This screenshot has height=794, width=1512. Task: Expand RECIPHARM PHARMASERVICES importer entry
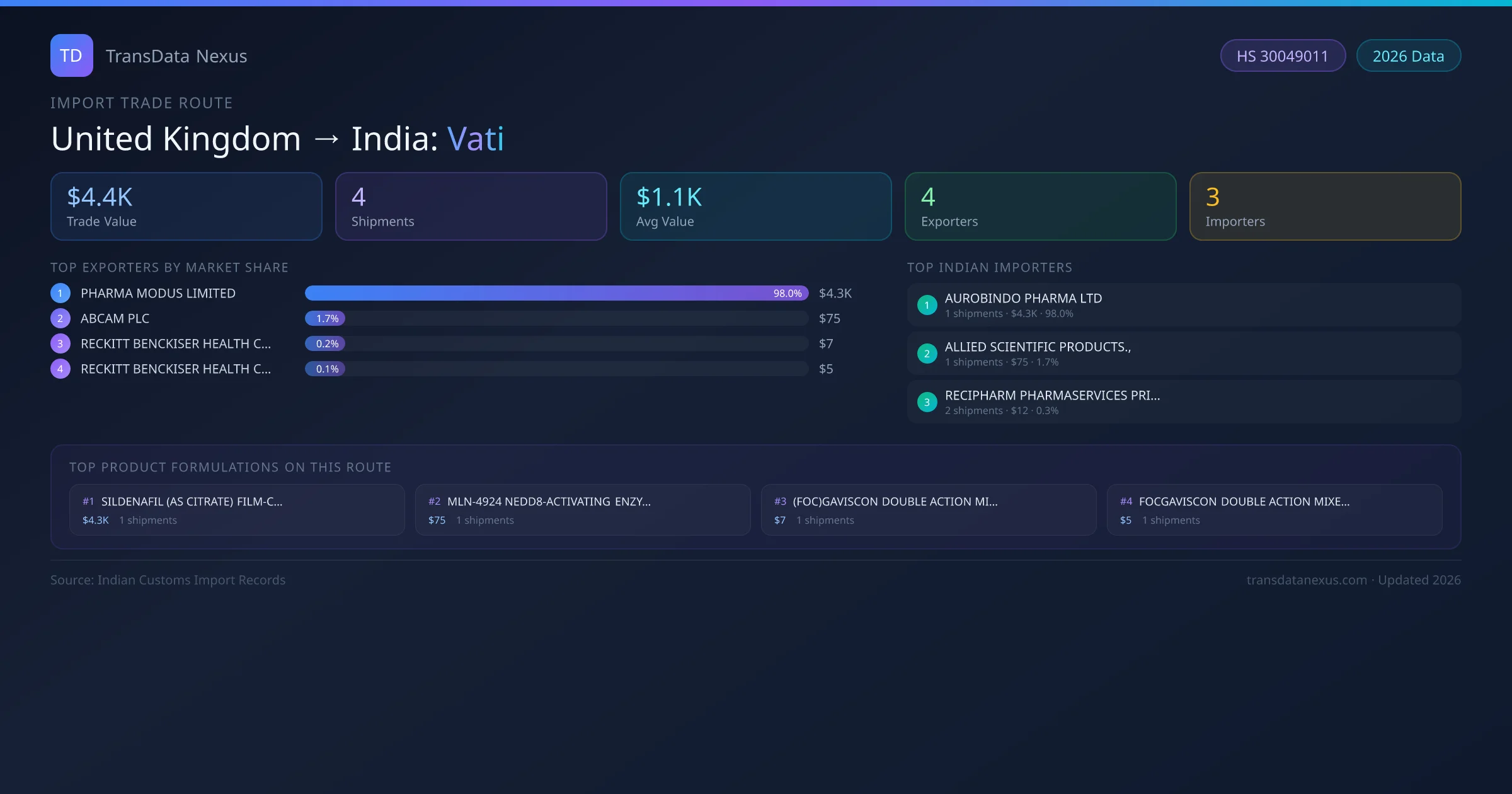pos(1183,401)
